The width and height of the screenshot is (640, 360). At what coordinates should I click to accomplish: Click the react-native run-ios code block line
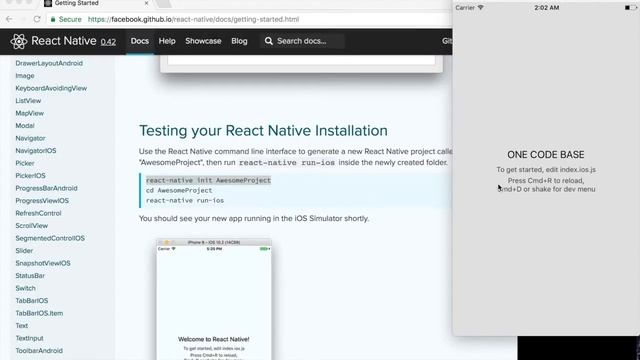(185, 200)
